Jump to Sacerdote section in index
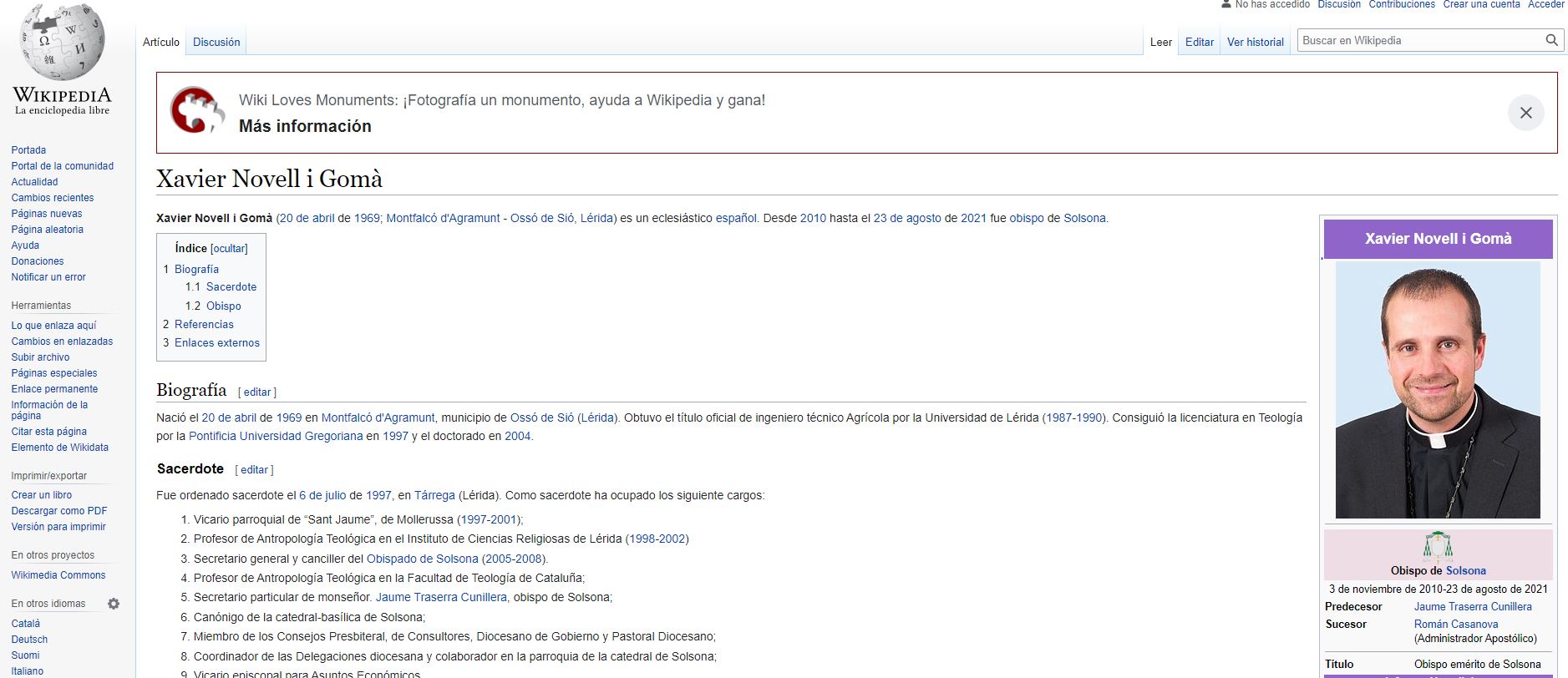The width and height of the screenshot is (1568, 678). tap(231, 287)
